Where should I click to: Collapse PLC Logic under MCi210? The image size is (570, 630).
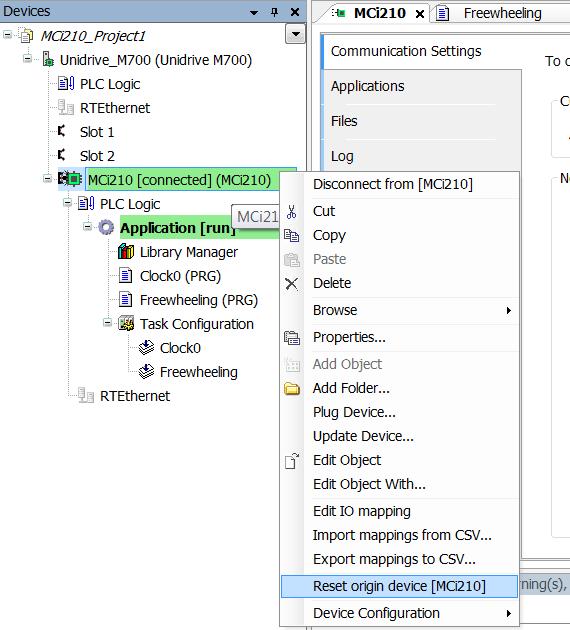click(x=67, y=202)
